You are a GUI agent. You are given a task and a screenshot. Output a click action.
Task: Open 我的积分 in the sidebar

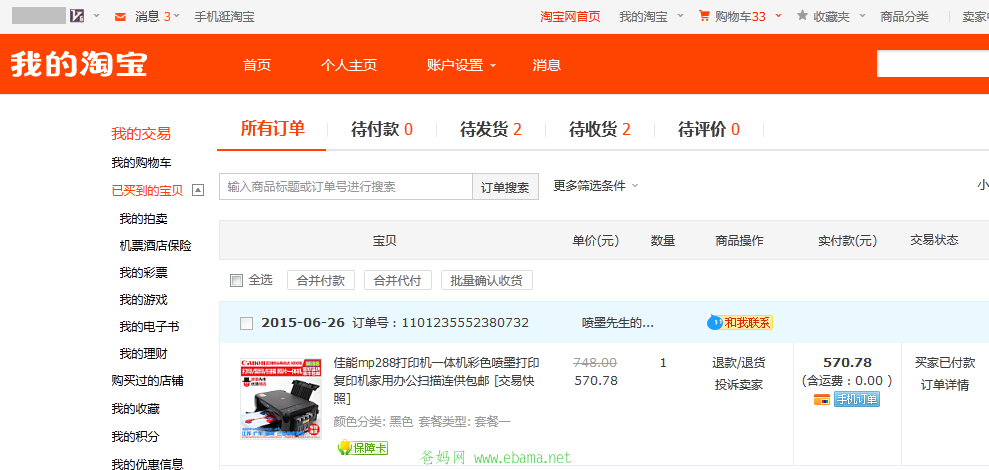click(135, 437)
